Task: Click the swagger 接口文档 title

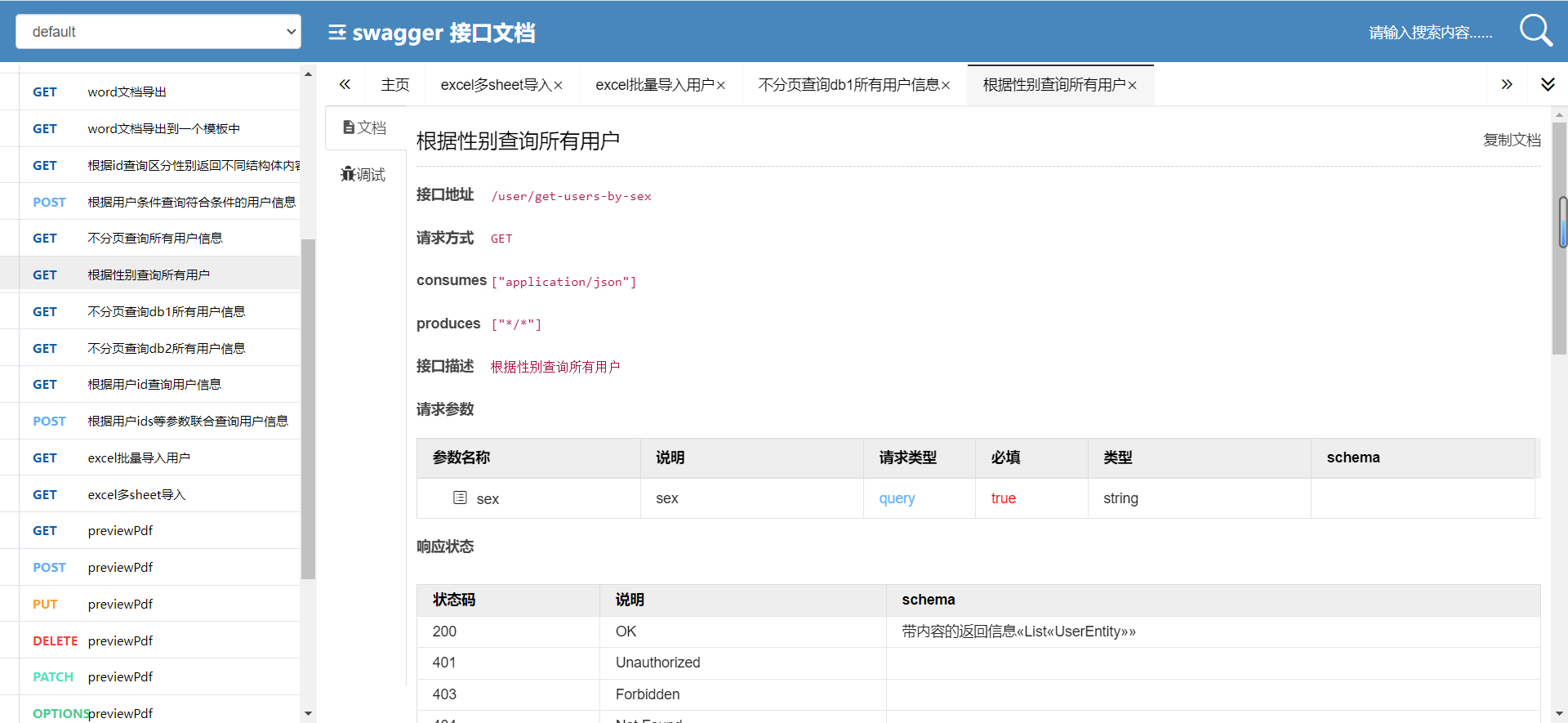Action: [x=443, y=33]
